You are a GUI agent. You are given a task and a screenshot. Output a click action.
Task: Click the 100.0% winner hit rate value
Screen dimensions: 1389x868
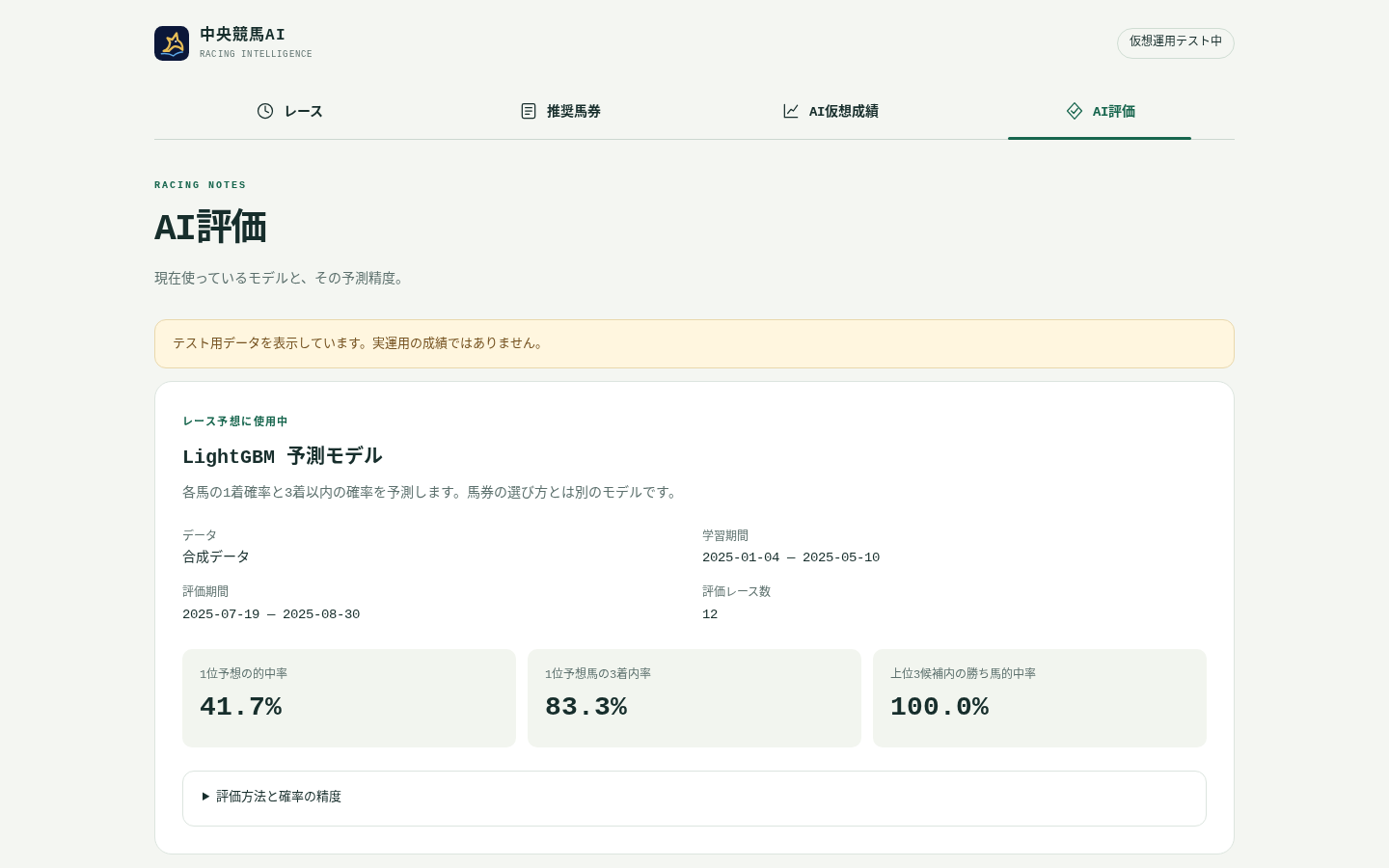pyautogui.click(x=940, y=707)
